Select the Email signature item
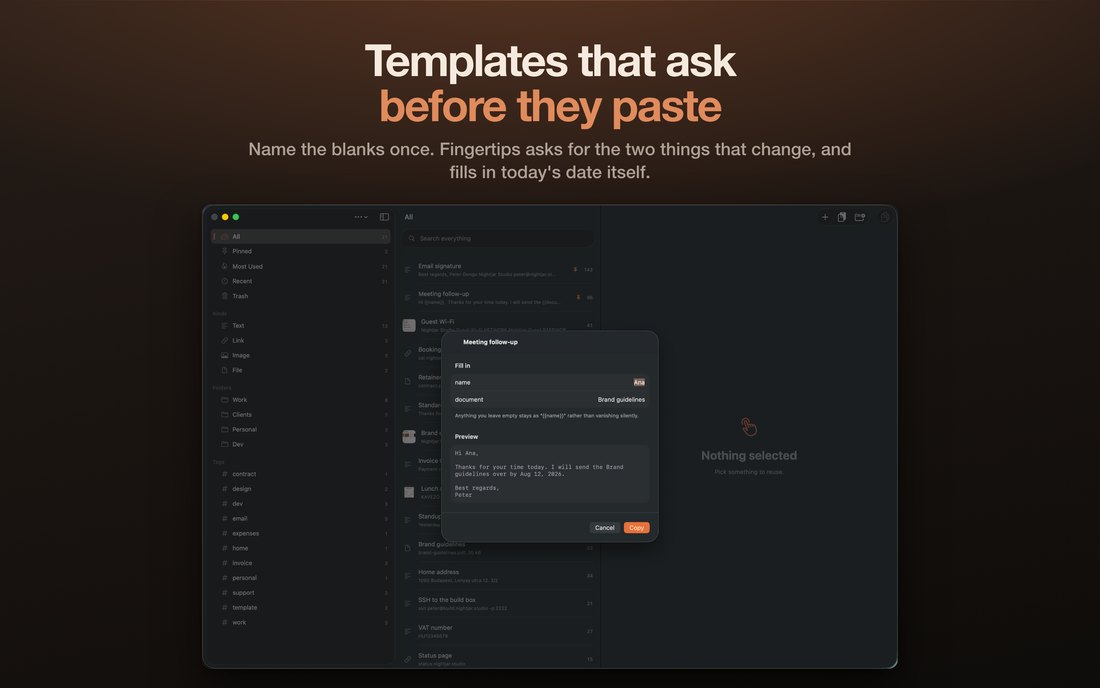The image size is (1100, 688). point(498,269)
